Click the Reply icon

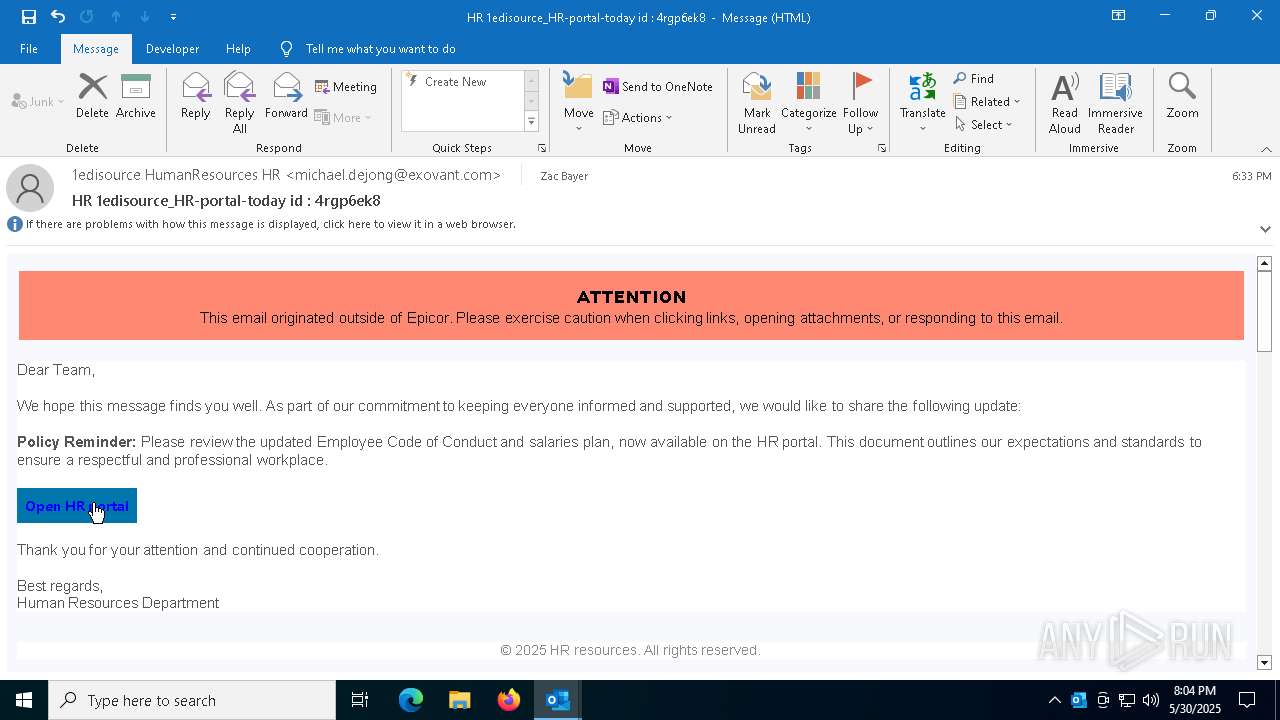pyautogui.click(x=196, y=97)
